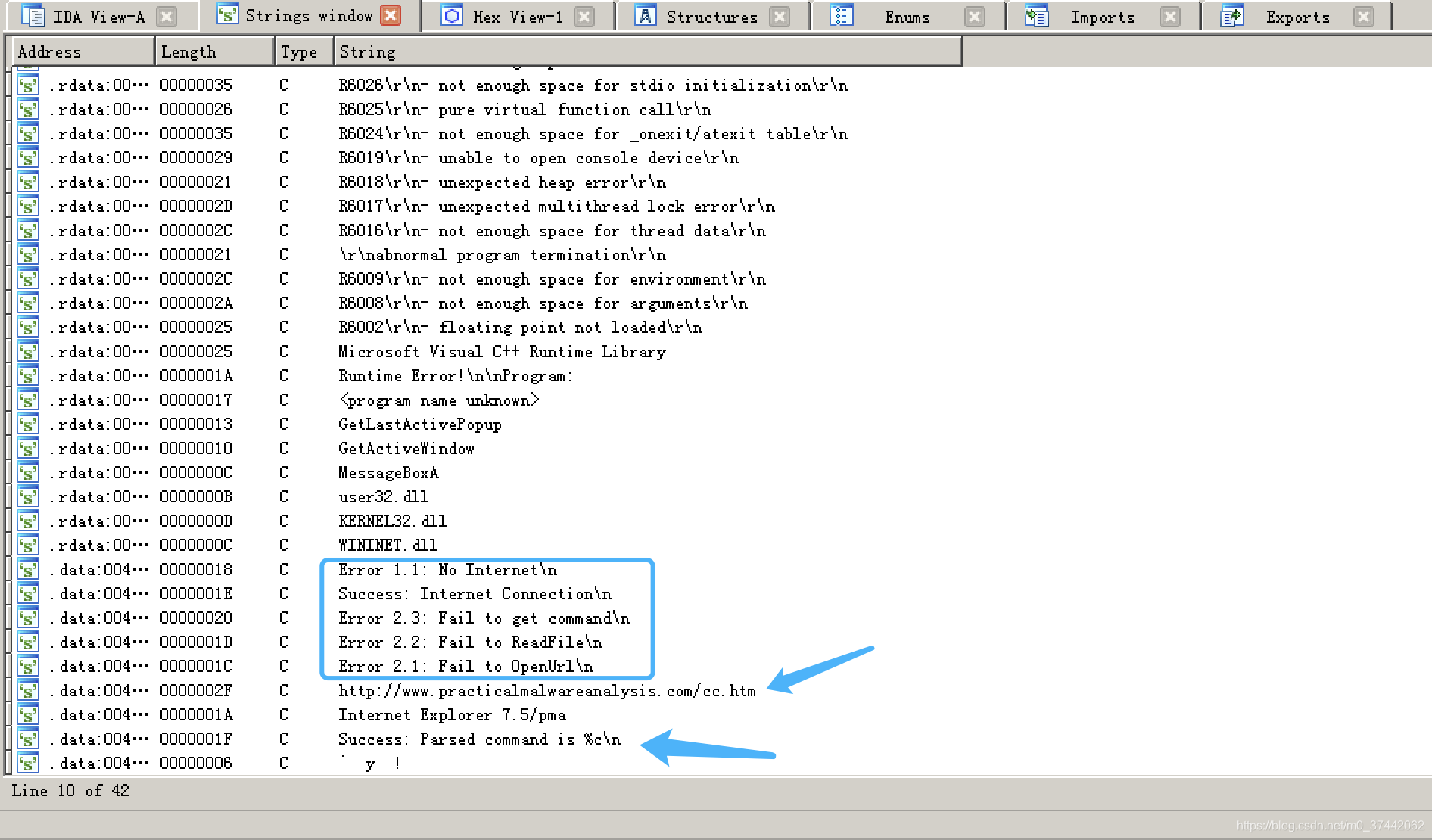The height and width of the screenshot is (840, 1432).
Task: Click string icon of the R6002 floating point row
Action: (x=28, y=328)
